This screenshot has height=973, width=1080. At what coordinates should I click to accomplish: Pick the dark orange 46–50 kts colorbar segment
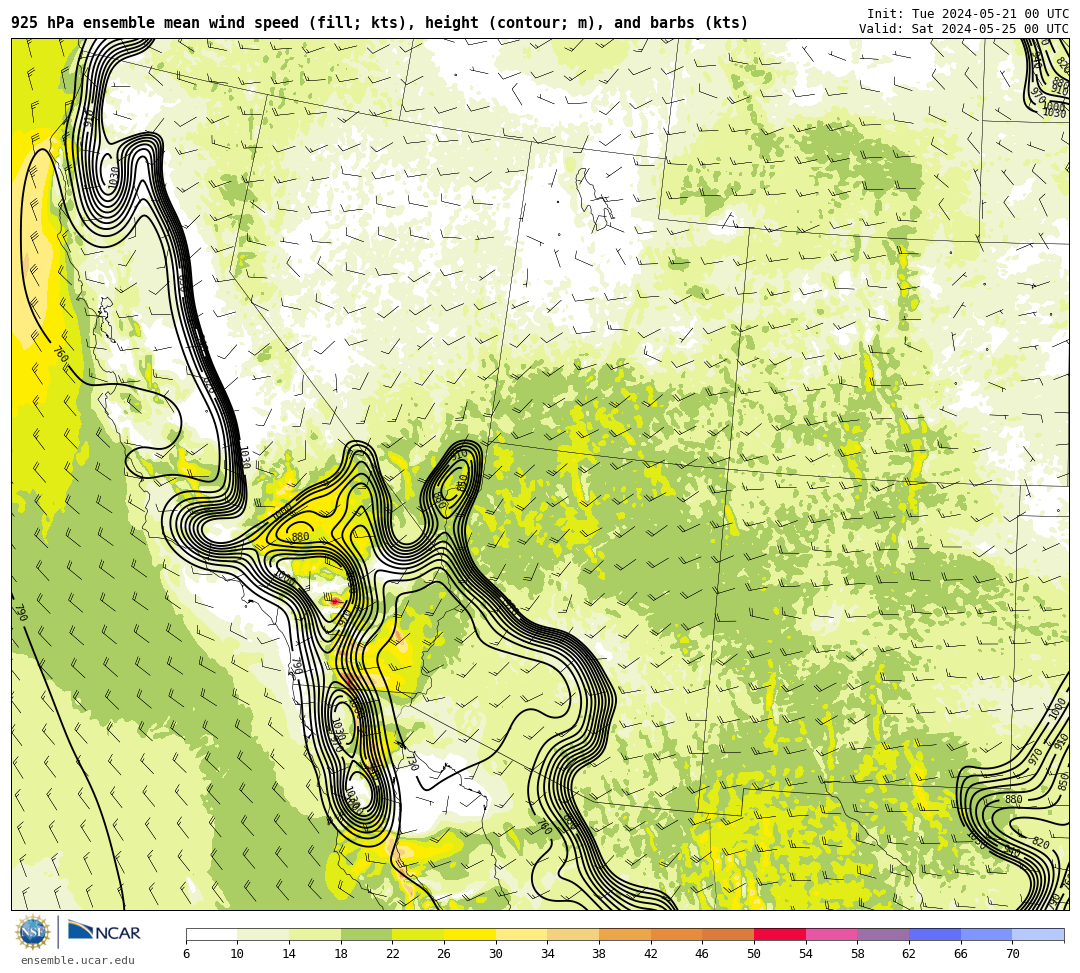click(728, 934)
